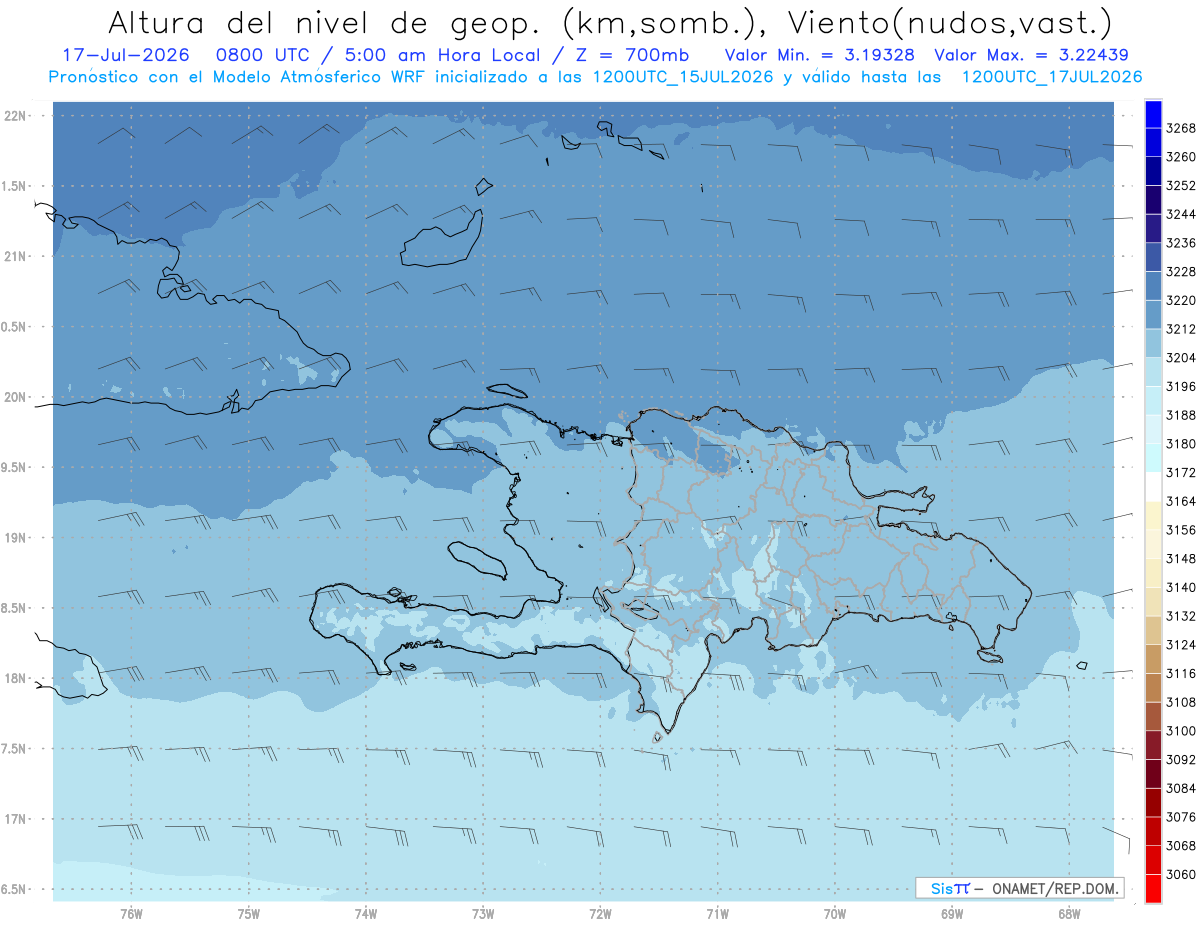The height and width of the screenshot is (927, 1200).
Task: Click the '0.5N' latitude label
Action: (15, 327)
